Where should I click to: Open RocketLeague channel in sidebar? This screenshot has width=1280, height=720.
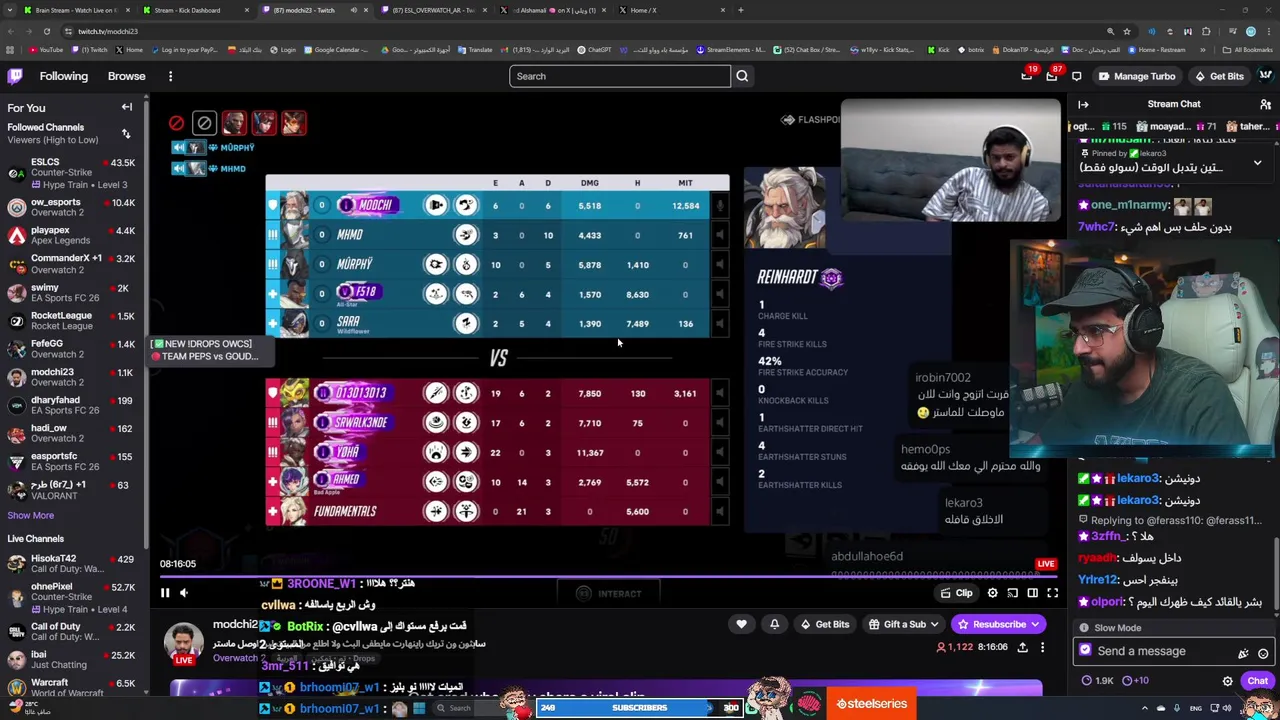[x=71, y=320]
